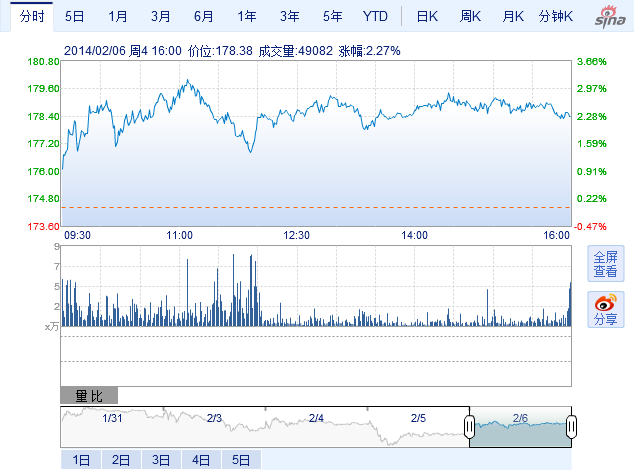The image size is (636, 470).
Task: Select the 5日 period tab
Action: [x=75, y=16]
